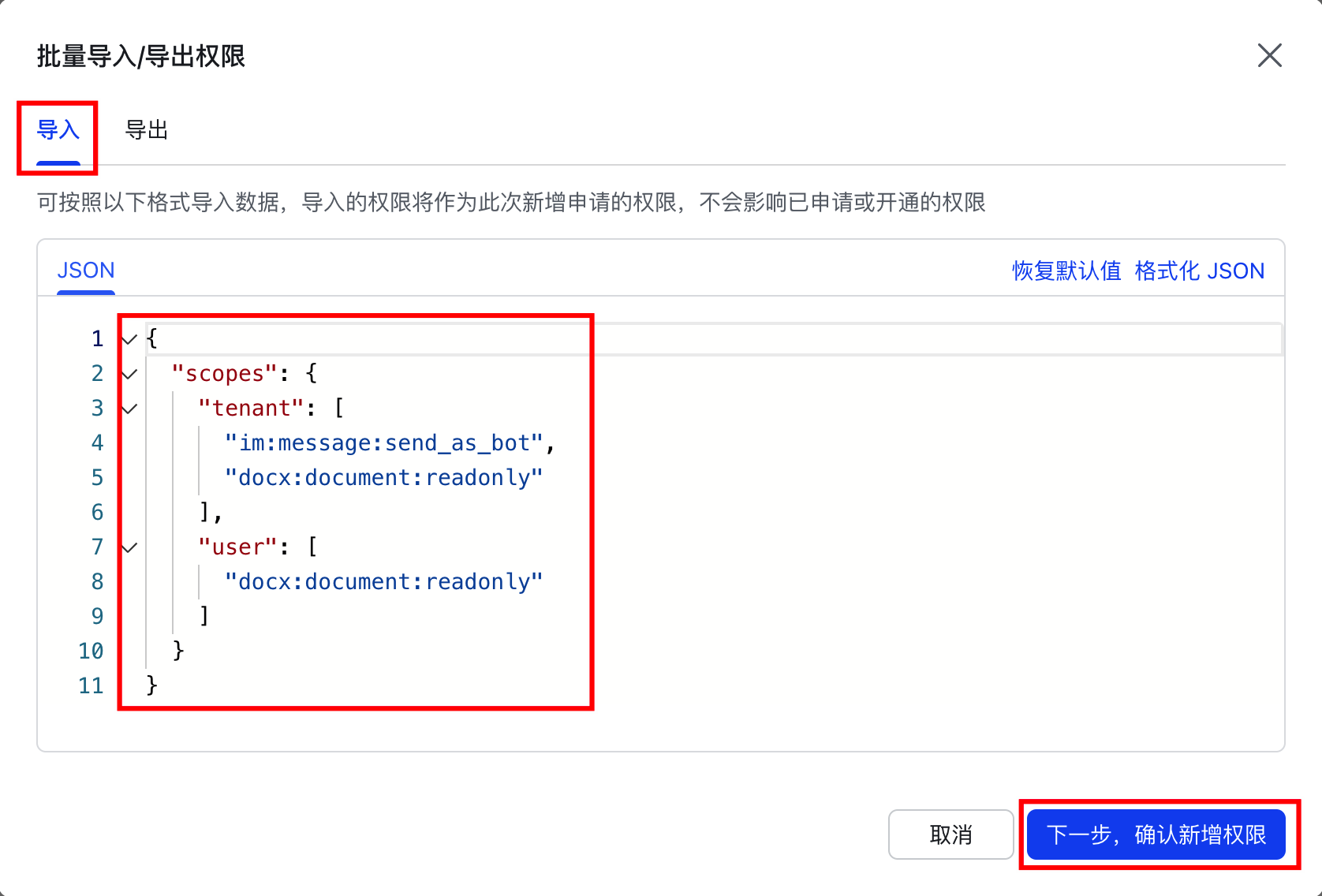Image resolution: width=1322 pixels, height=896 pixels.
Task: Collapse the "scopes" block on line 2
Action: tap(129, 374)
